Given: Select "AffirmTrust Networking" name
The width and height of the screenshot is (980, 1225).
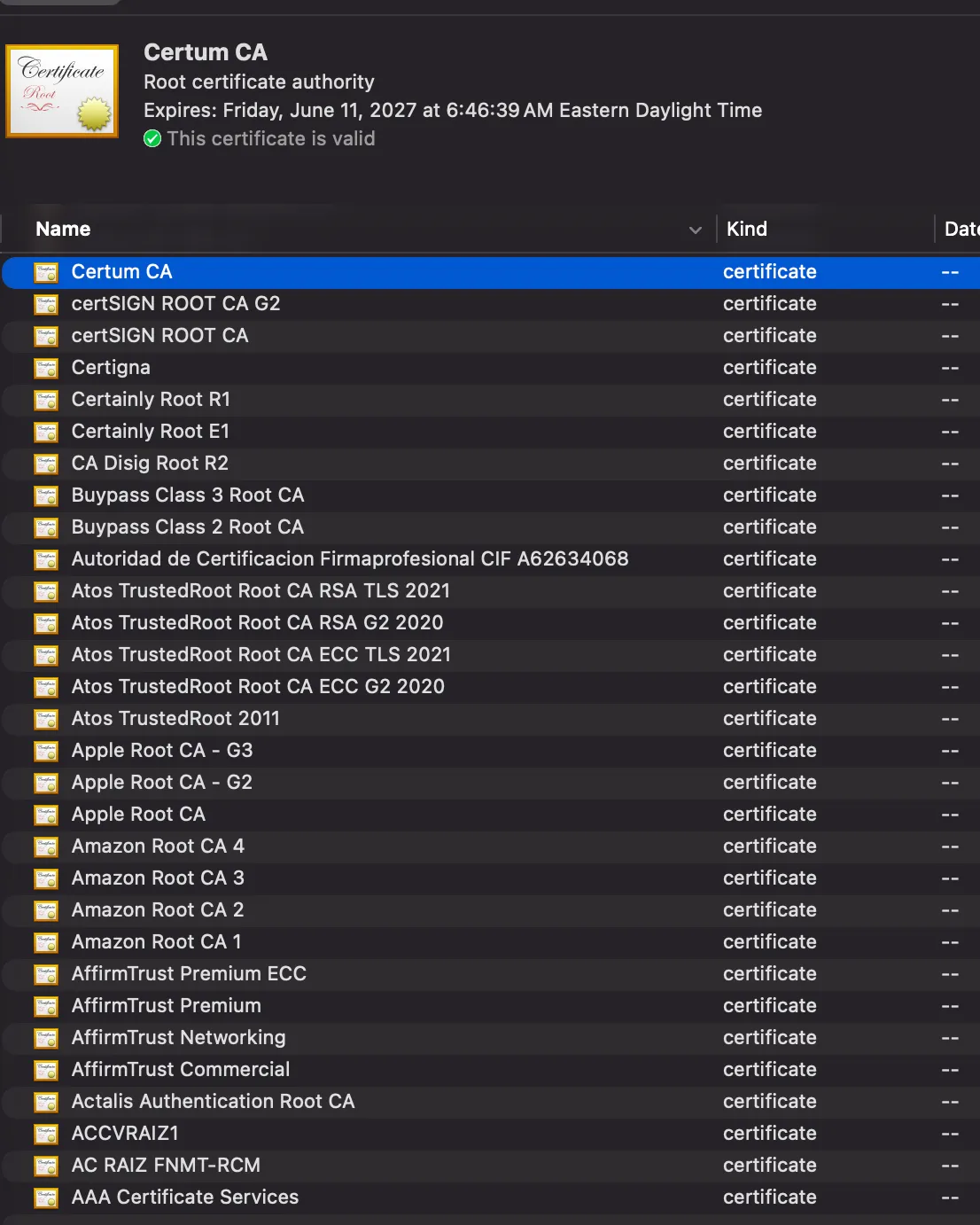Looking at the screenshot, I should (x=178, y=1037).
